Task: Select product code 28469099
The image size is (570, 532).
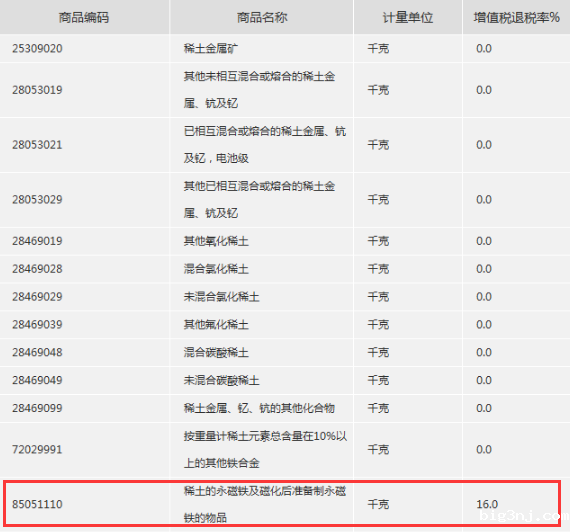Action: tap(37, 408)
